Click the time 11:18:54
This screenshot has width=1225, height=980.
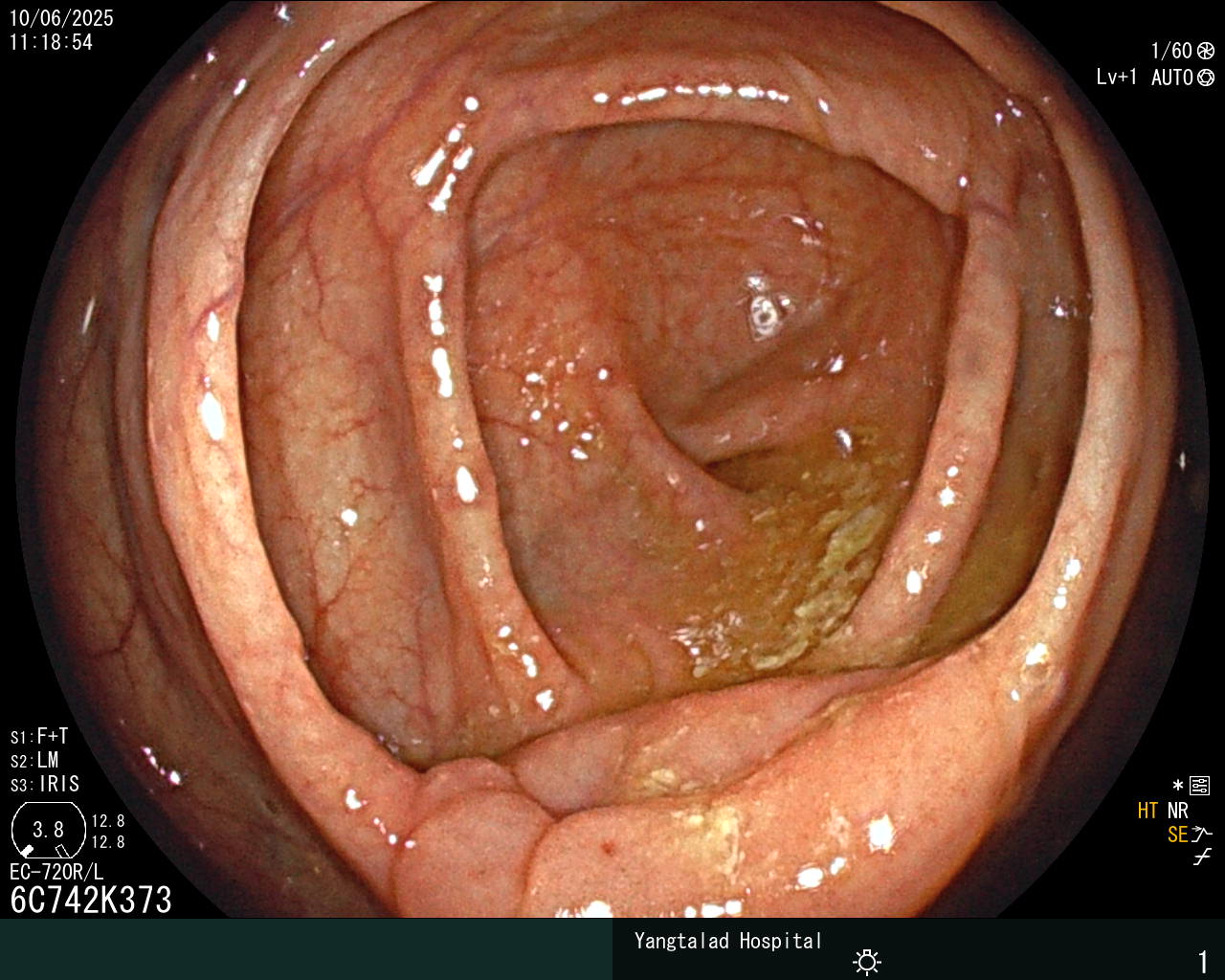(51, 42)
